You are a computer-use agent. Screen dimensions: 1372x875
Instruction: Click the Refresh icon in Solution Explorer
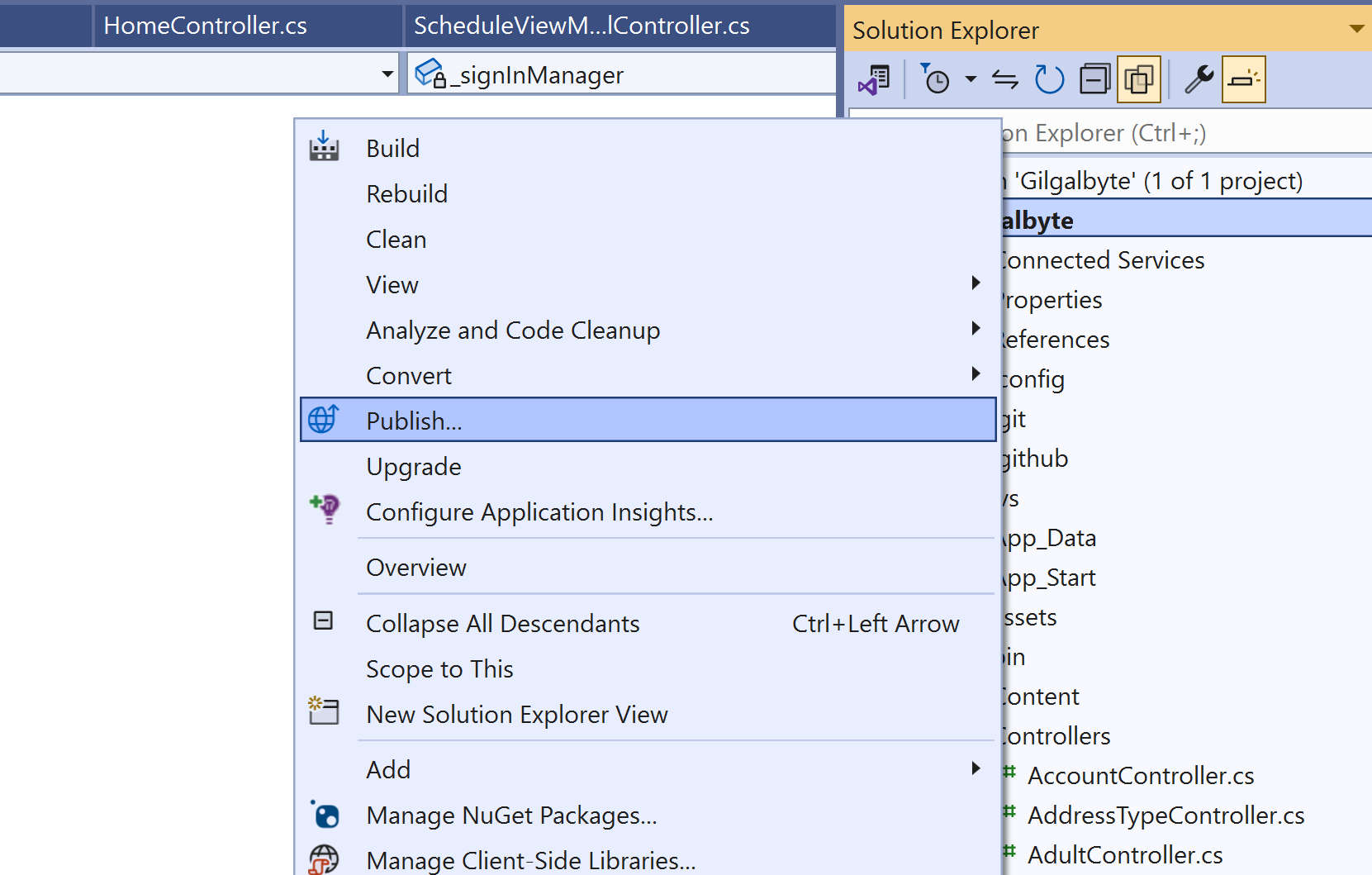pyautogui.click(x=1050, y=79)
